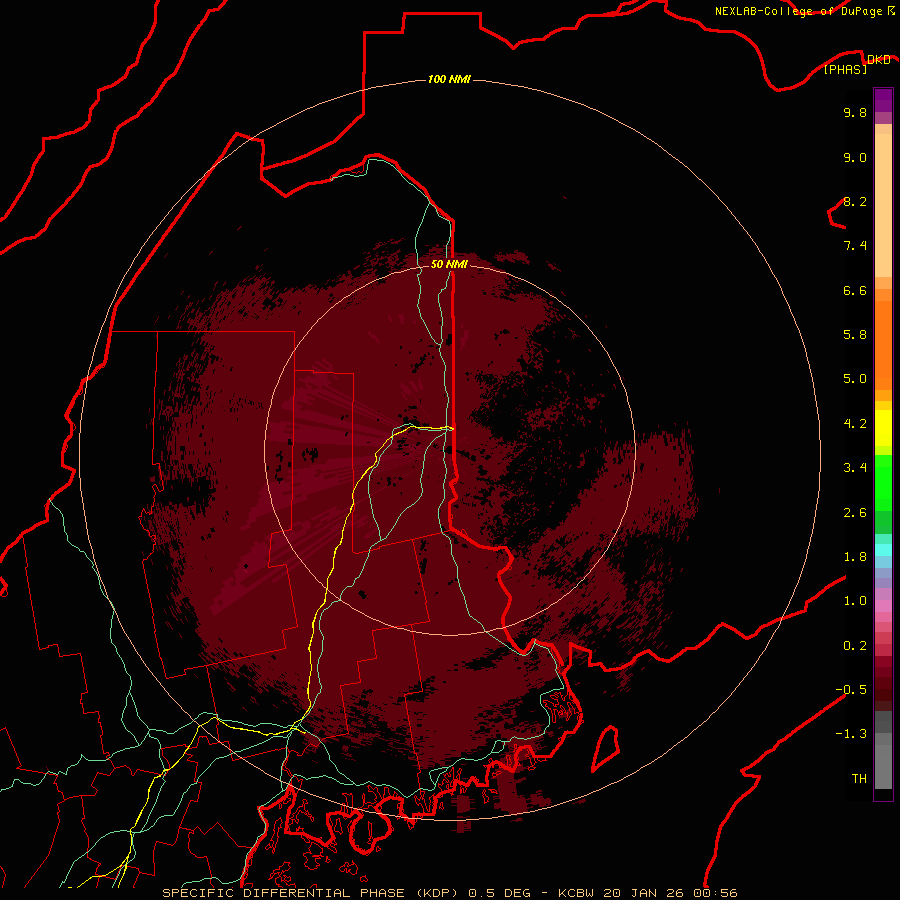This screenshot has width=900, height=900.
Task: Click the "5.0" scale value
Action: 855,379
